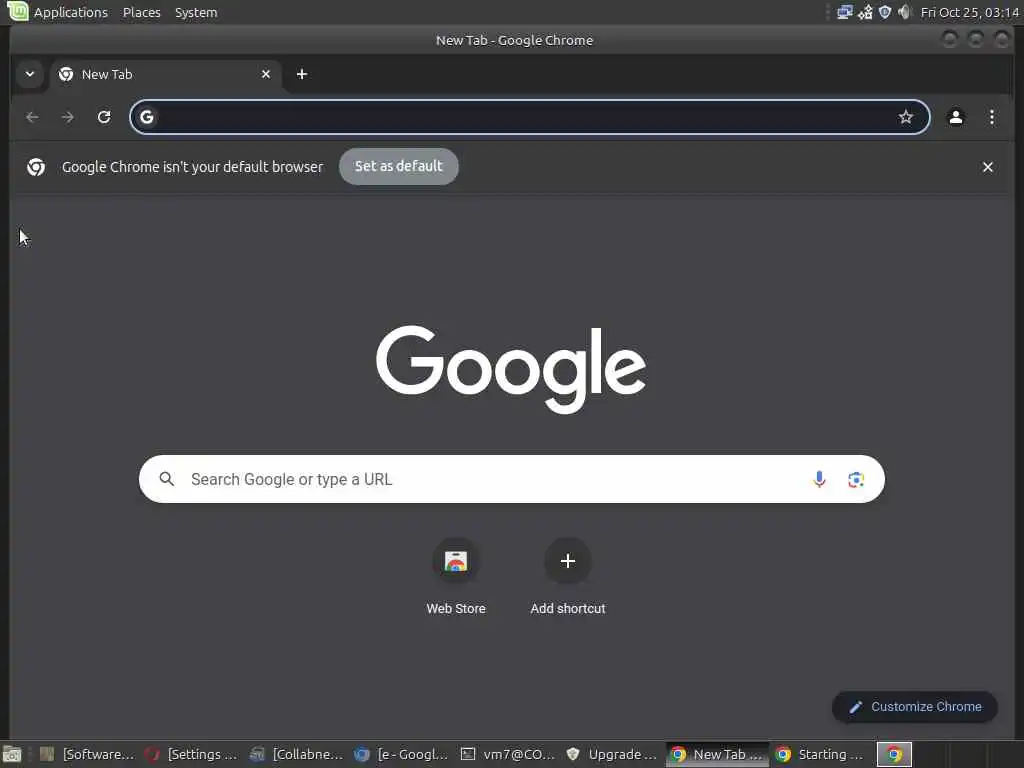Screen dimensions: 1024x768
Task: Open the Applications menu
Action: click(71, 12)
